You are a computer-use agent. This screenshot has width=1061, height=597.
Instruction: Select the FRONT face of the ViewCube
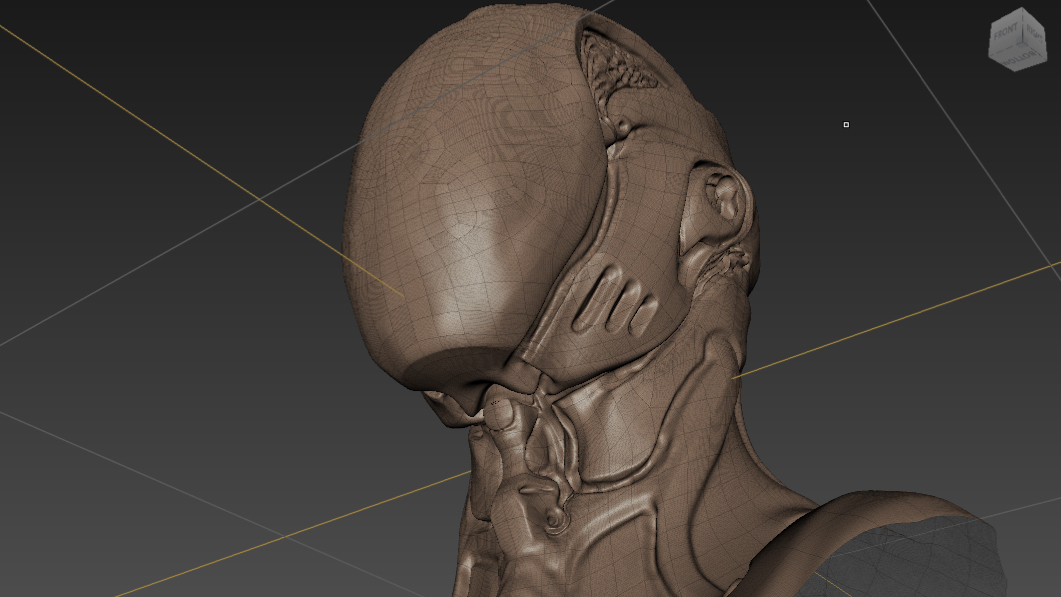tap(1006, 32)
